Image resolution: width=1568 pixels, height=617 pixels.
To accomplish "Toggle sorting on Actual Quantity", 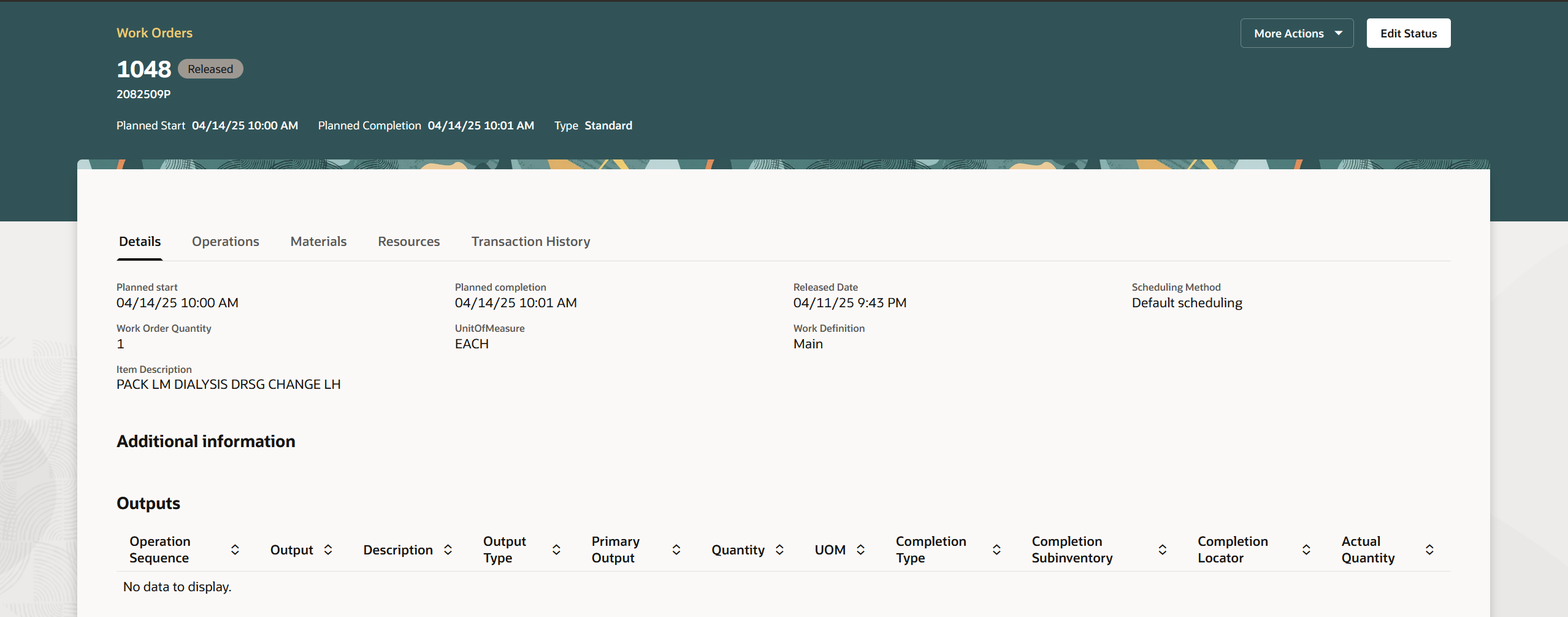I will point(1429,549).
